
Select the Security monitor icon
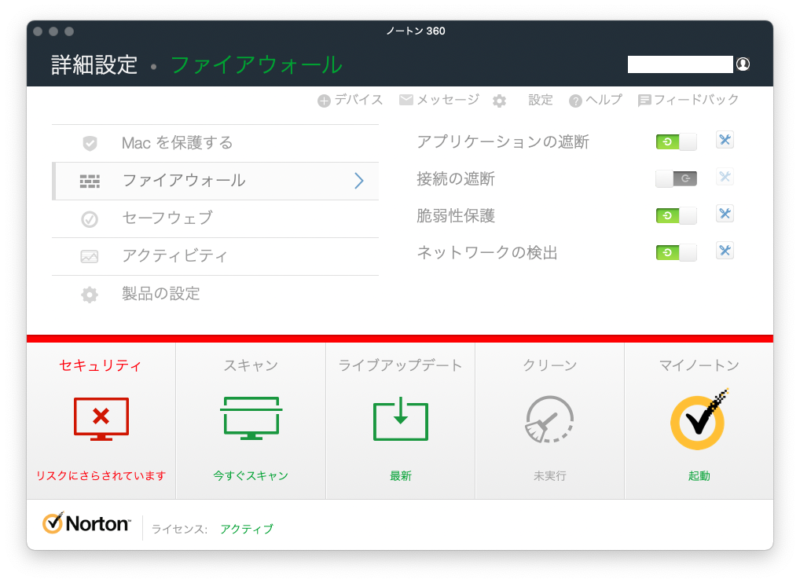pyautogui.click(x=100, y=420)
